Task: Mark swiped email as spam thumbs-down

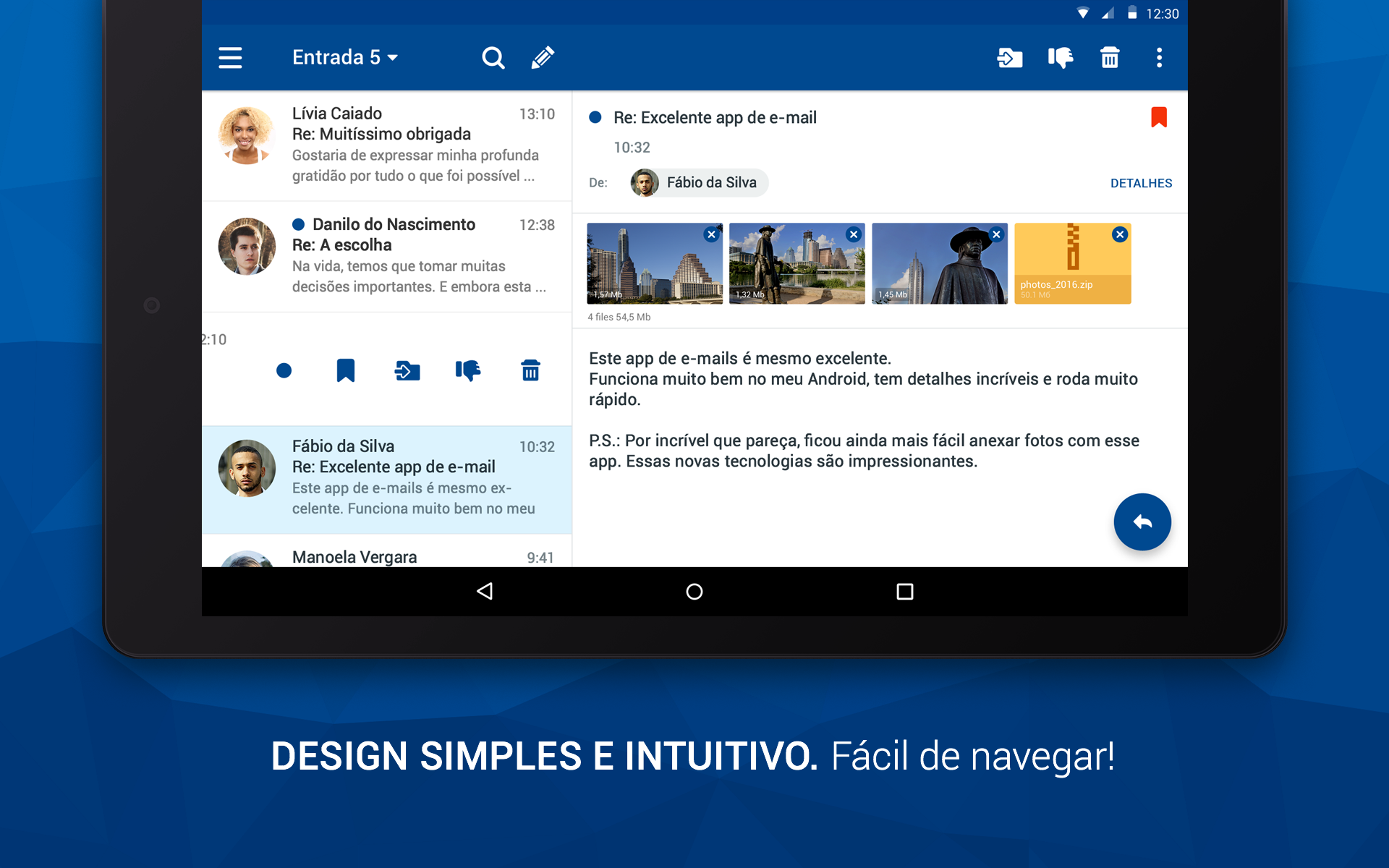Action: click(x=468, y=370)
